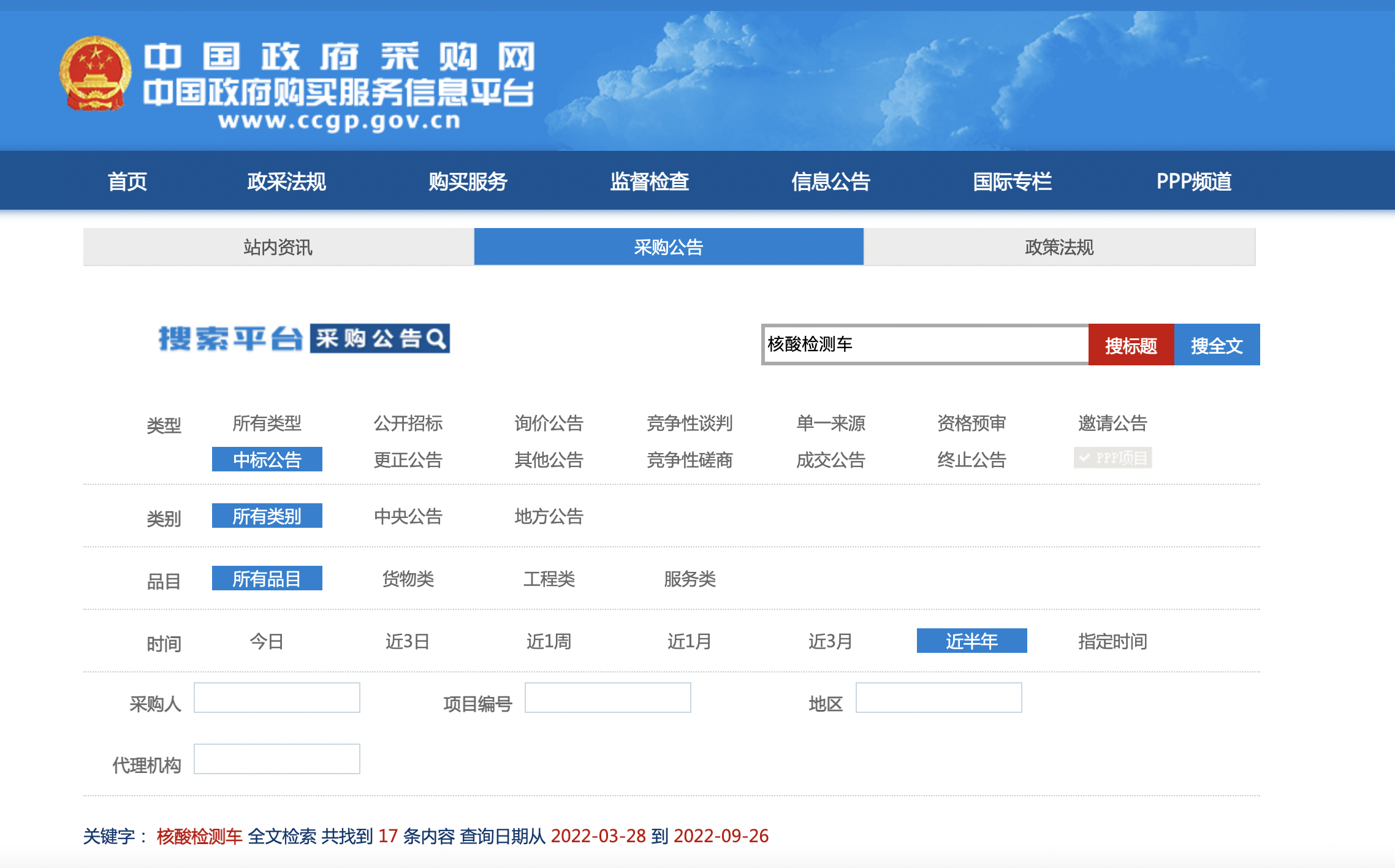
Task: Open the PPP频道 menu
Action: [x=1195, y=181]
